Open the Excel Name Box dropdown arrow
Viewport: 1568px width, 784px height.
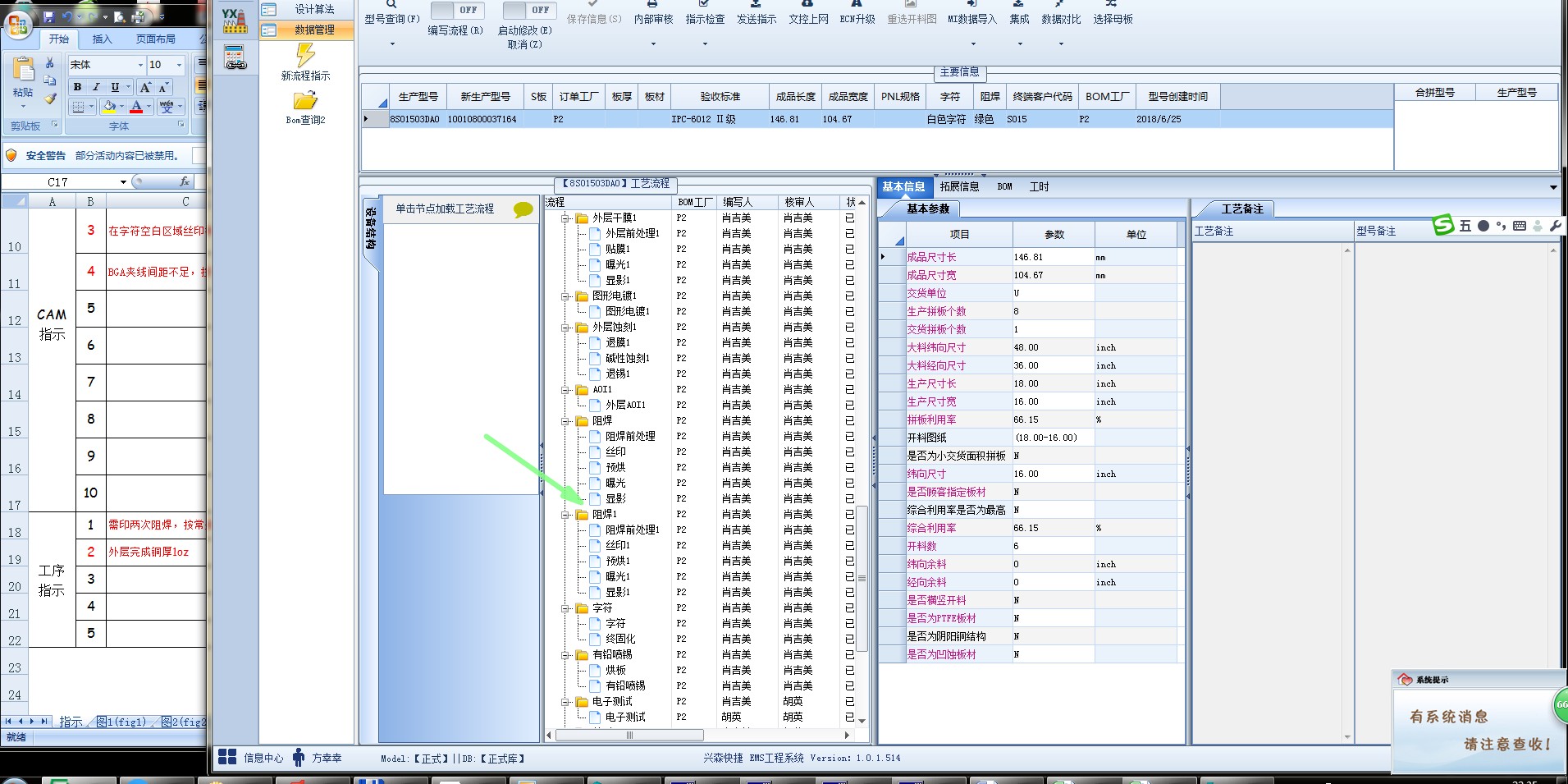tap(123, 182)
